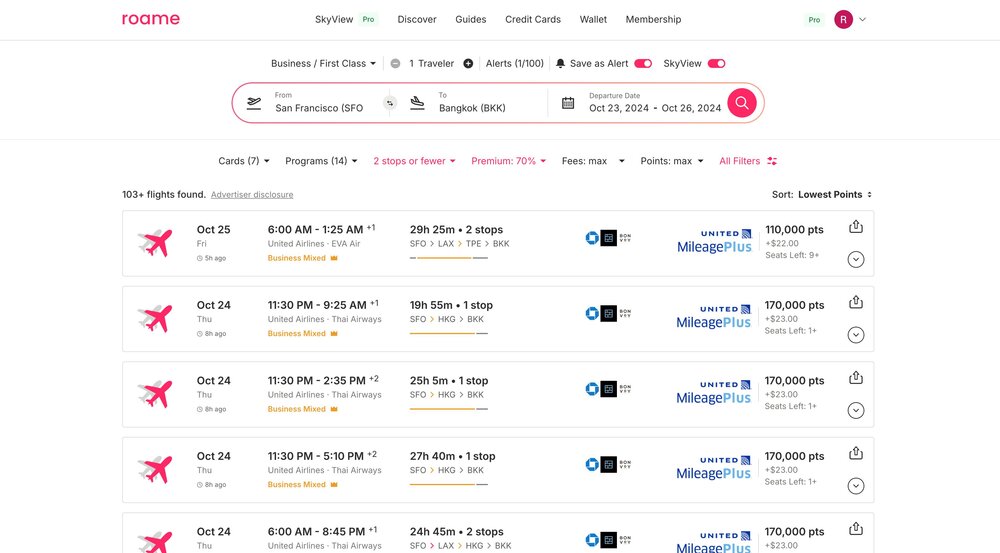
Task: Select the takeoff plane icon in From field
Action: coord(254,103)
